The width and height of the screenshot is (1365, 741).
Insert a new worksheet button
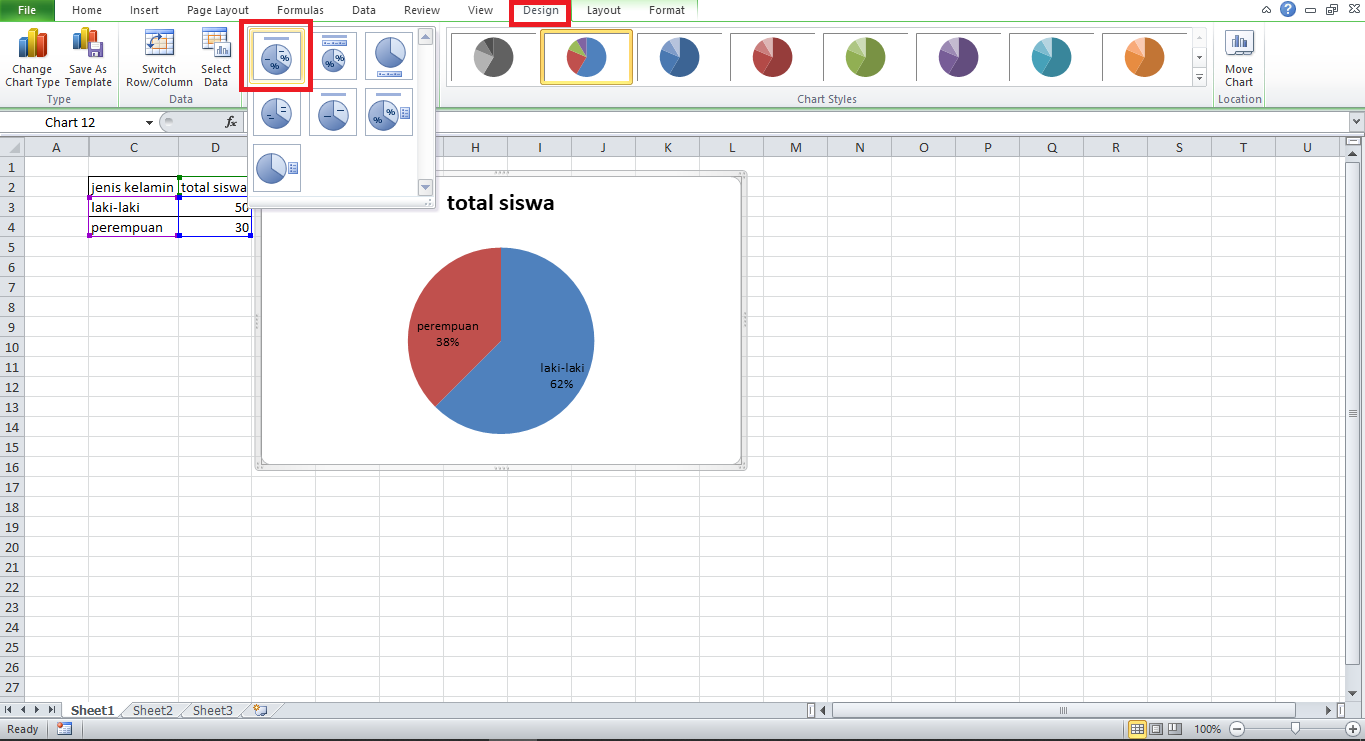pos(258,710)
